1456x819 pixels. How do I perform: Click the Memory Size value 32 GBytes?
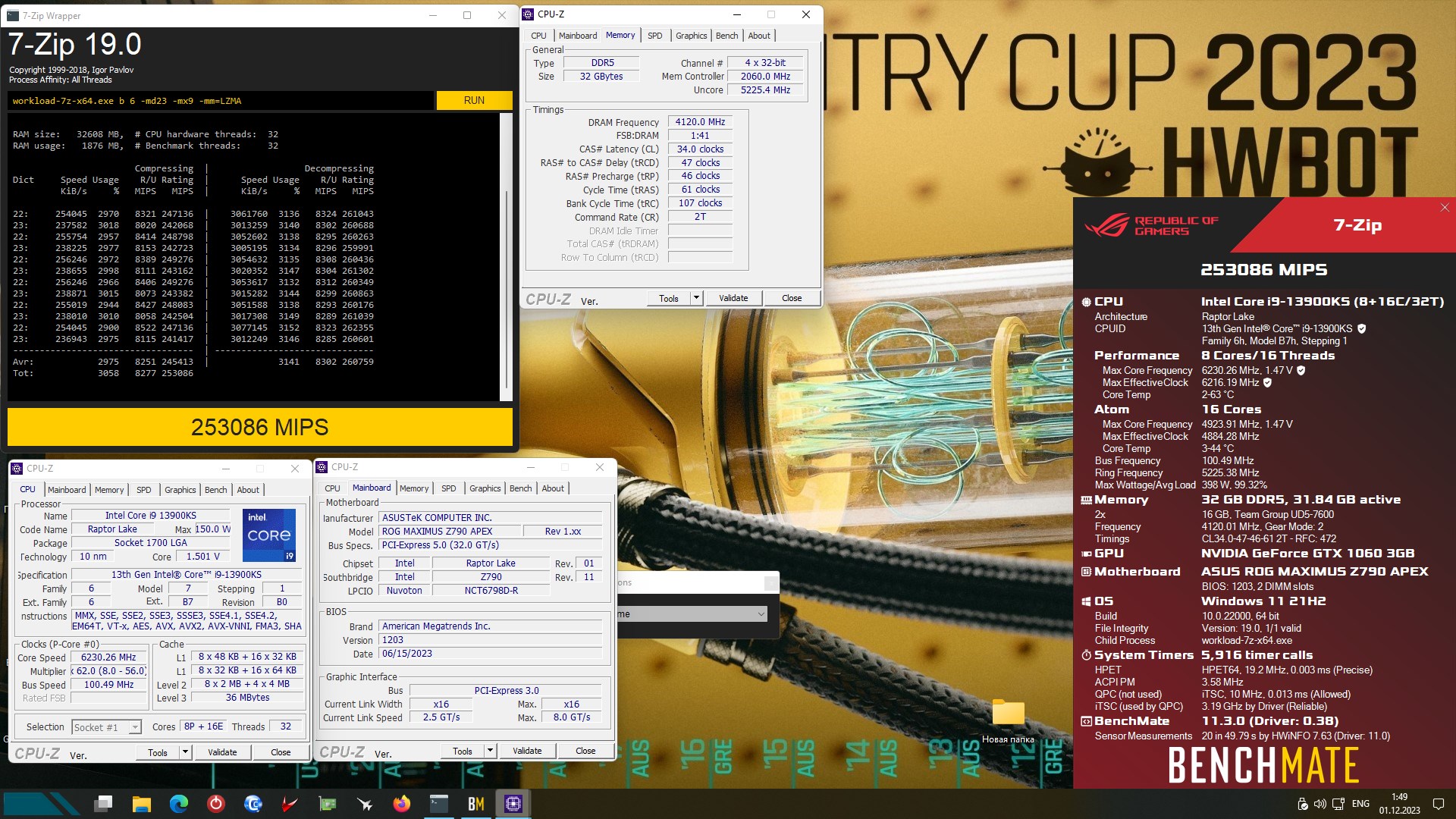[601, 77]
